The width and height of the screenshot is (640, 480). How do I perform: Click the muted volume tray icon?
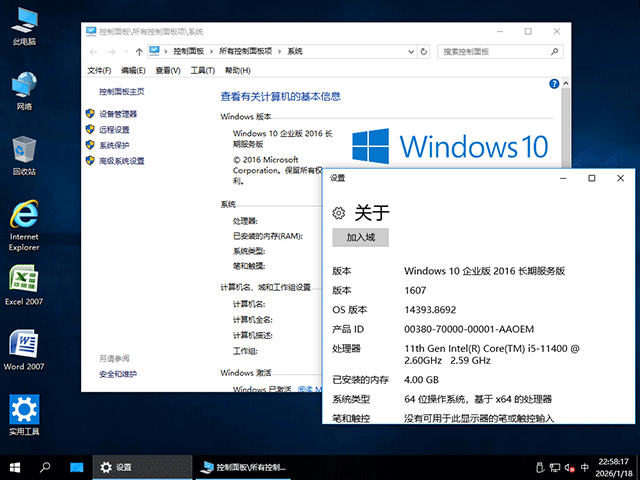point(570,467)
